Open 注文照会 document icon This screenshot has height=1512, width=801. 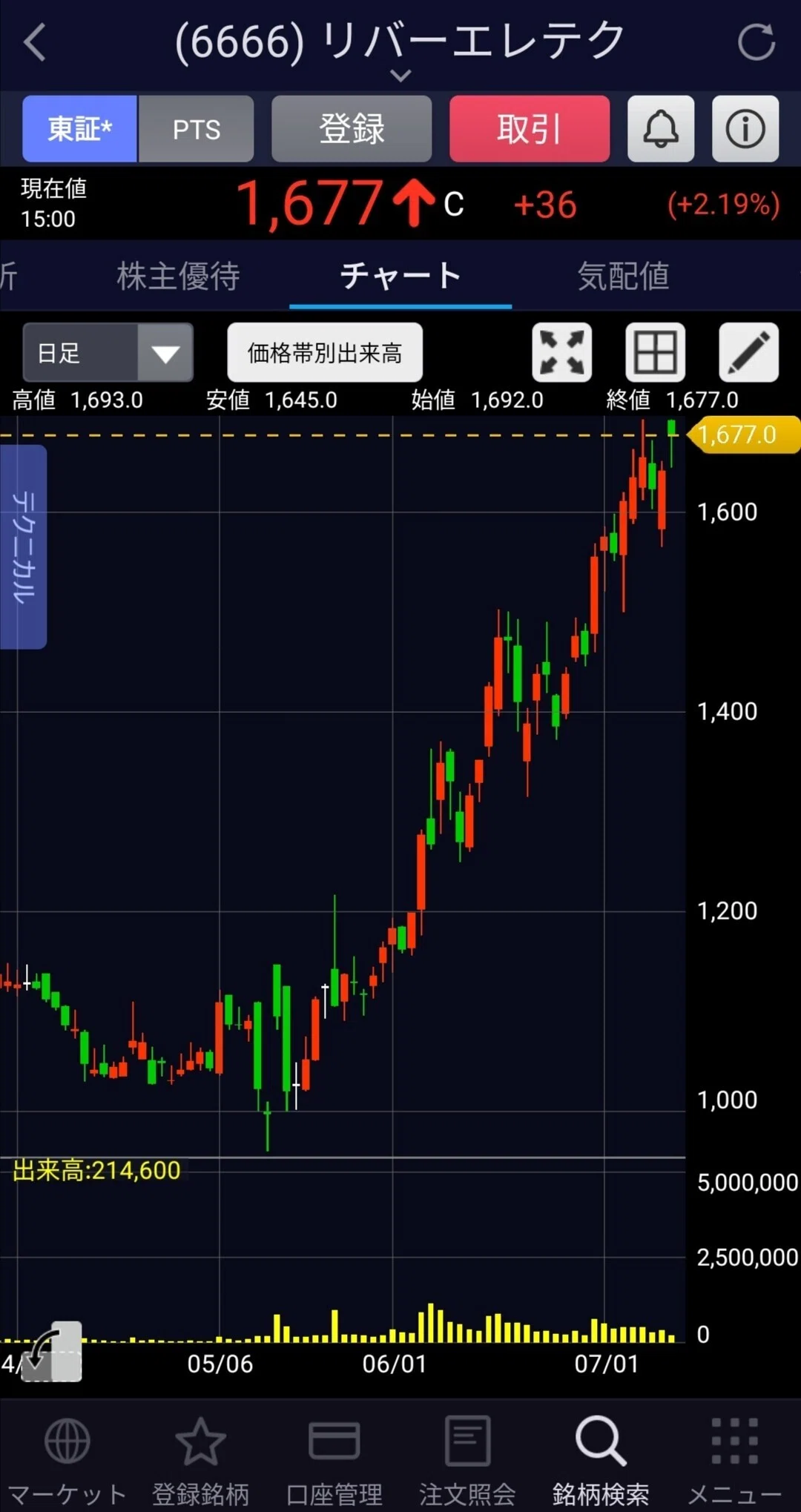click(467, 1442)
